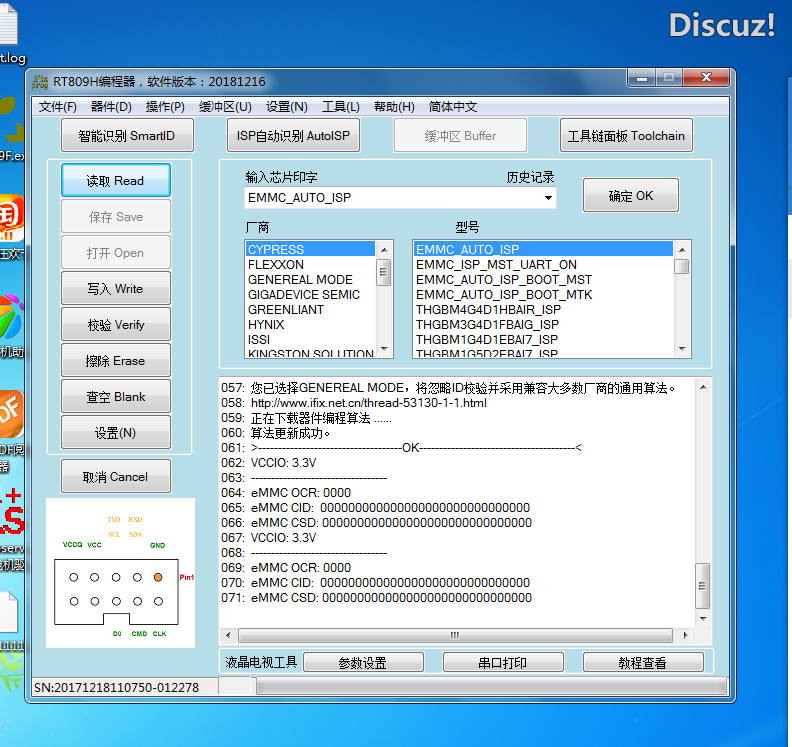The width and height of the screenshot is (792, 747).
Task: Click ISP自动识别 AutoISP button
Action: [x=293, y=135]
